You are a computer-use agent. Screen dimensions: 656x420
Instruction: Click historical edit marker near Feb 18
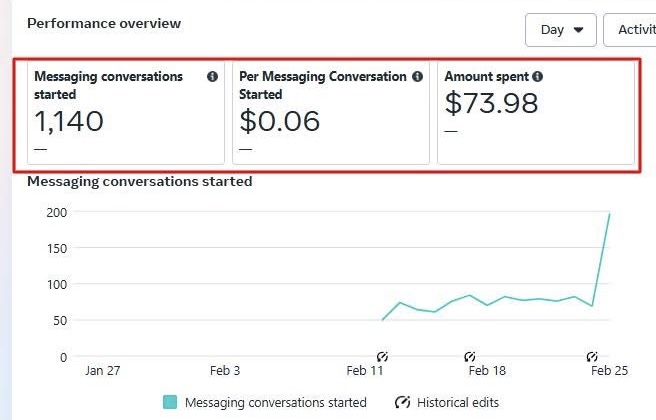pyautogui.click(x=470, y=356)
